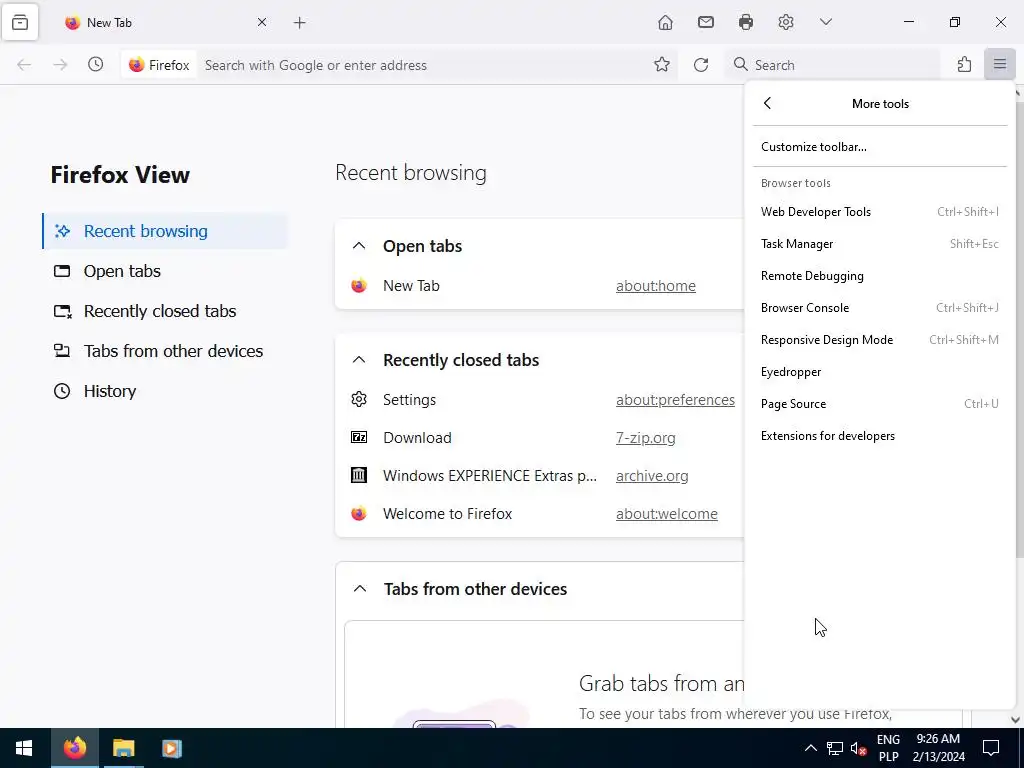This screenshot has width=1024, height=768.
Task: Open the settings gear toolbar icon
Action: (786, 23)
